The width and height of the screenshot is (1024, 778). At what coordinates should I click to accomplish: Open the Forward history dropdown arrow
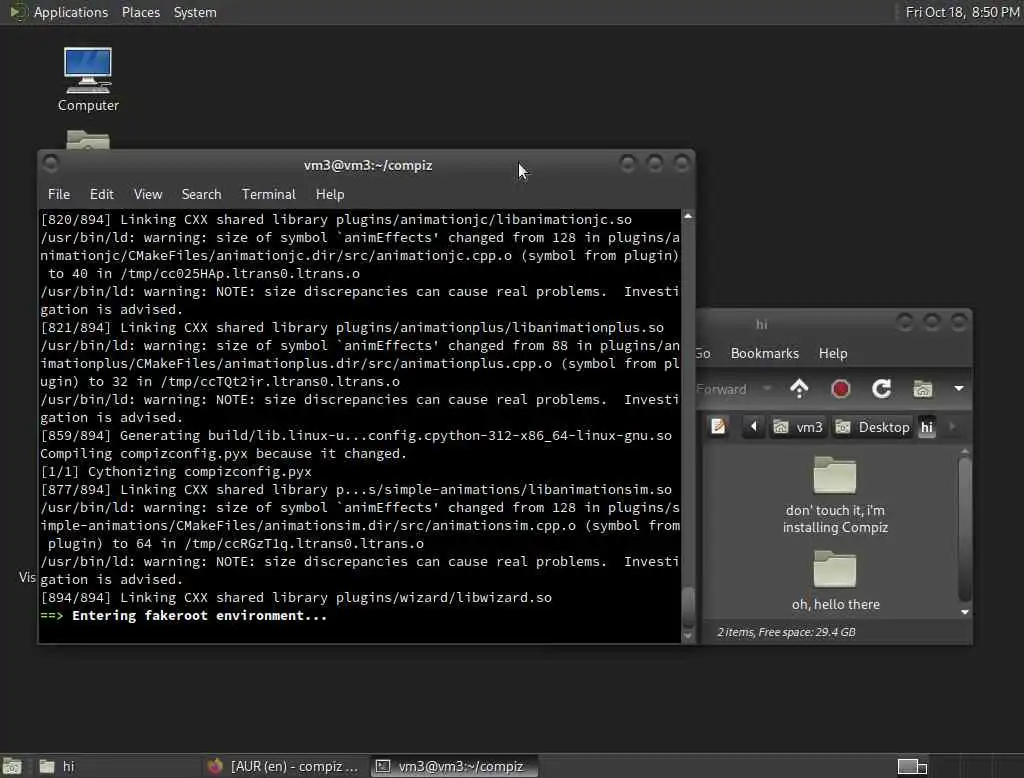(767, 389)
